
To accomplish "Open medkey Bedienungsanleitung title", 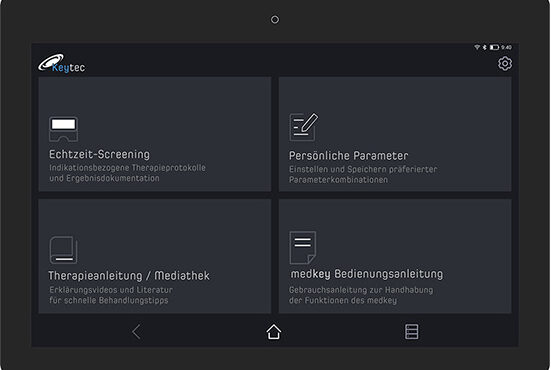I will tap(367, 274).
